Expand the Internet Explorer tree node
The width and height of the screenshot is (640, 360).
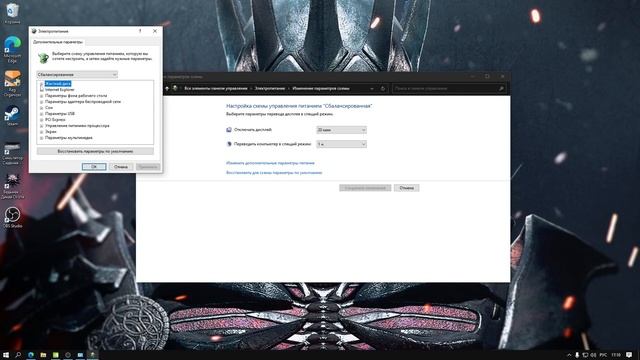[x=42, y=89]
